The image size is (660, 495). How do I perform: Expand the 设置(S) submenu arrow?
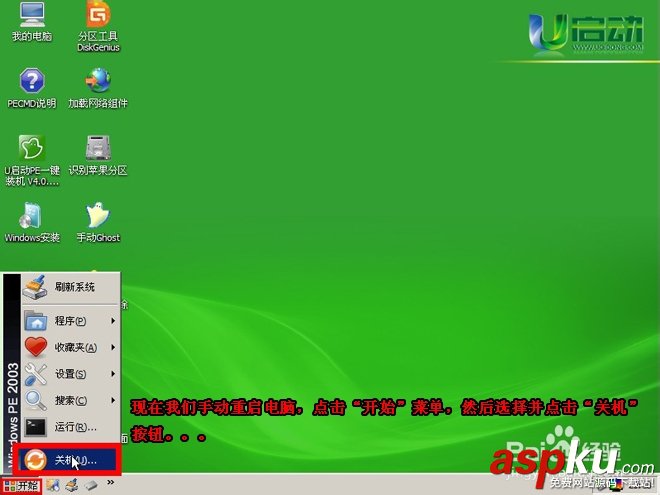pos(113,374)
